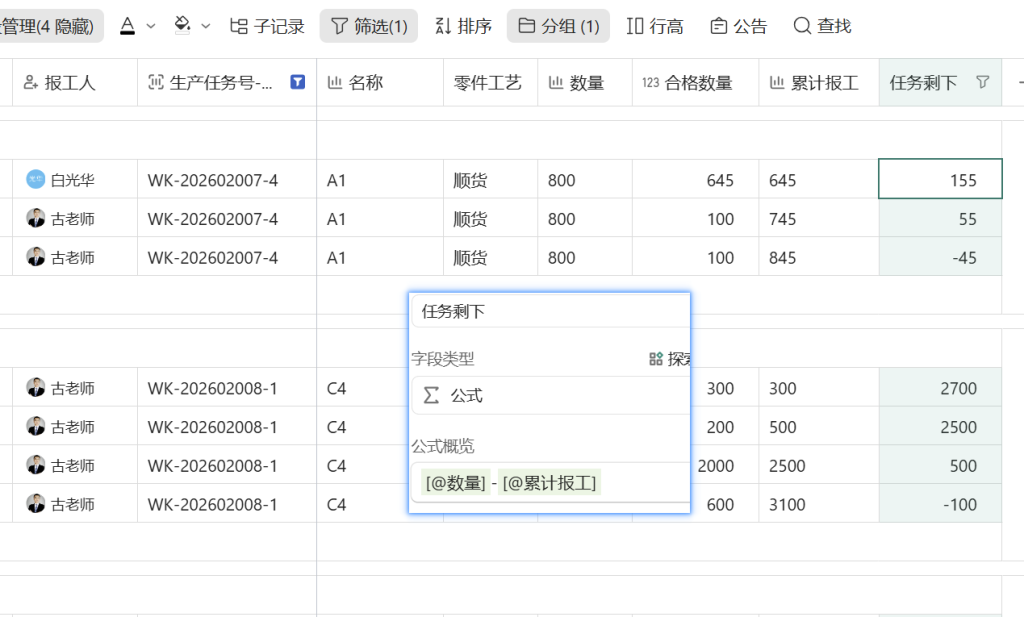Screen dimensions: 1024x617
Task: Select the 合格数量 column header
Action: tap(696, 82)
